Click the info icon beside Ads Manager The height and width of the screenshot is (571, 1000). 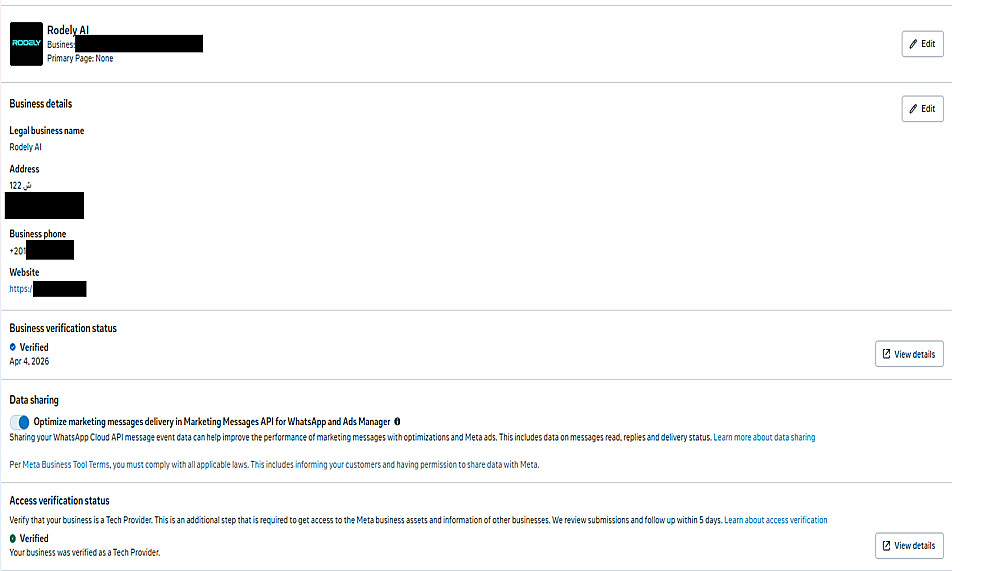tap(398, 422)
